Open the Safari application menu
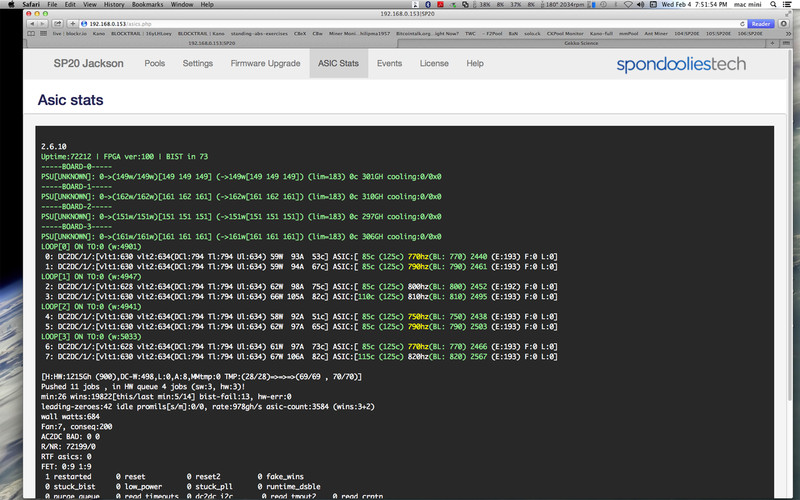This screenshot has width=800, height=500. [31, 4]
